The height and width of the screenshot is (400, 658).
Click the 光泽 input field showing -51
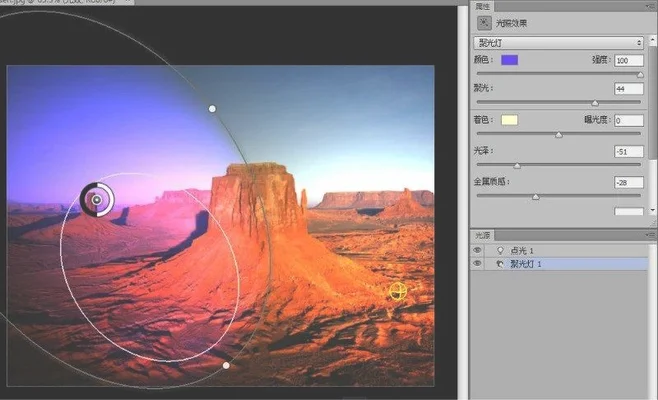[629, 152]
